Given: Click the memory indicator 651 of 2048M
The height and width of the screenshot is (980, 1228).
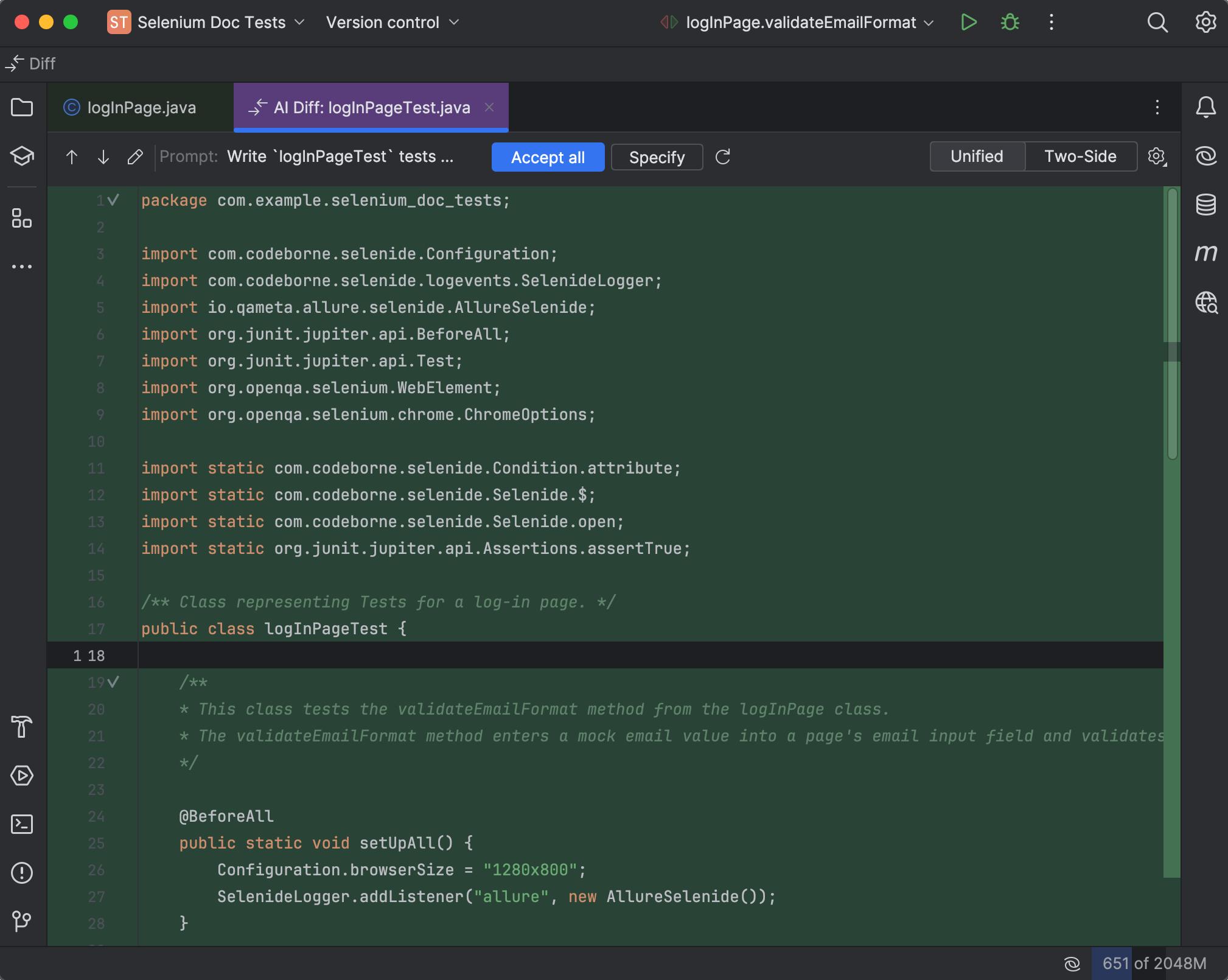Looking at the screenshot, I should [1154, 963].
